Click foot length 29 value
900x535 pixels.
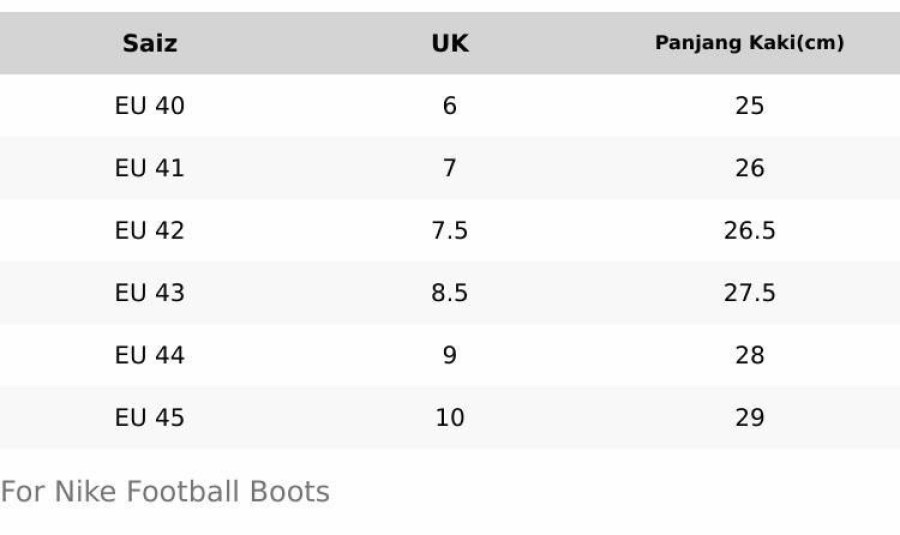pos(749,417)
